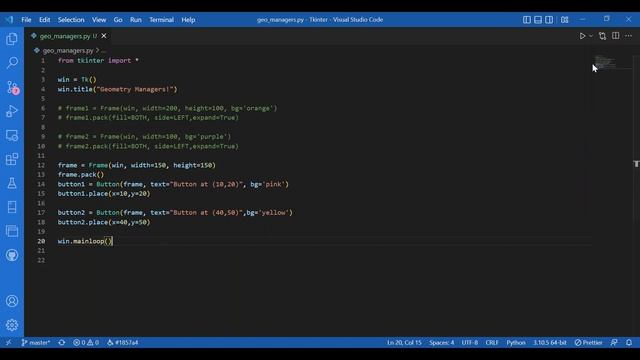Open the remote window indicator in status bar

pyautogui.click(x=9, y=342)
